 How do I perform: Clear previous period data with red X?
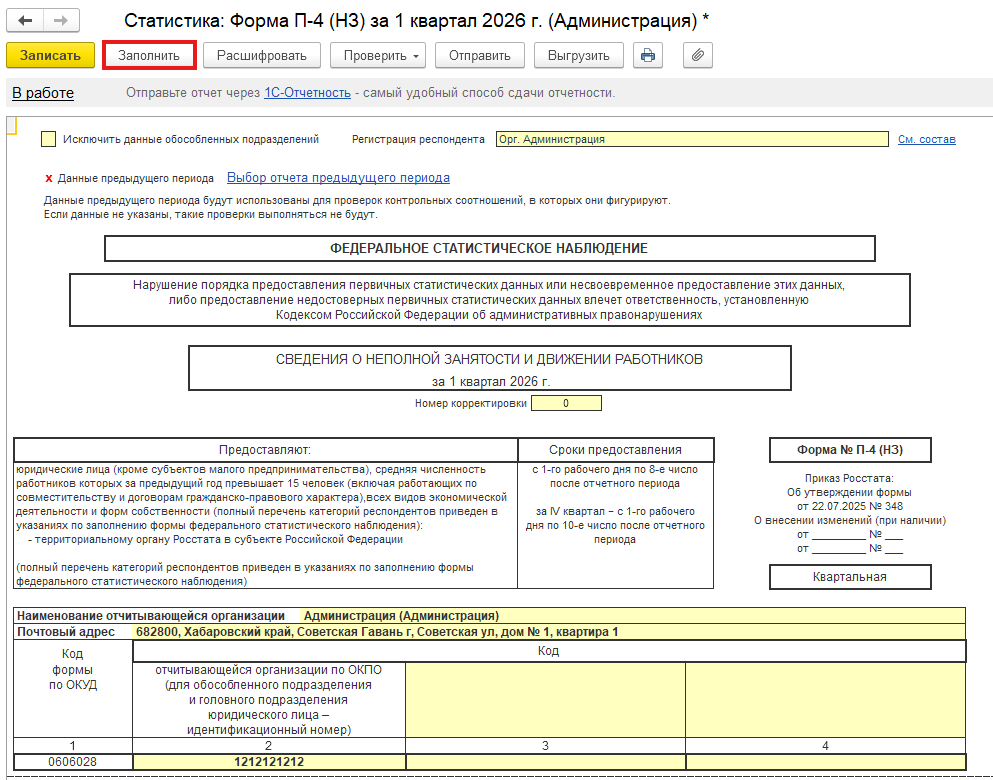(49, 179)
